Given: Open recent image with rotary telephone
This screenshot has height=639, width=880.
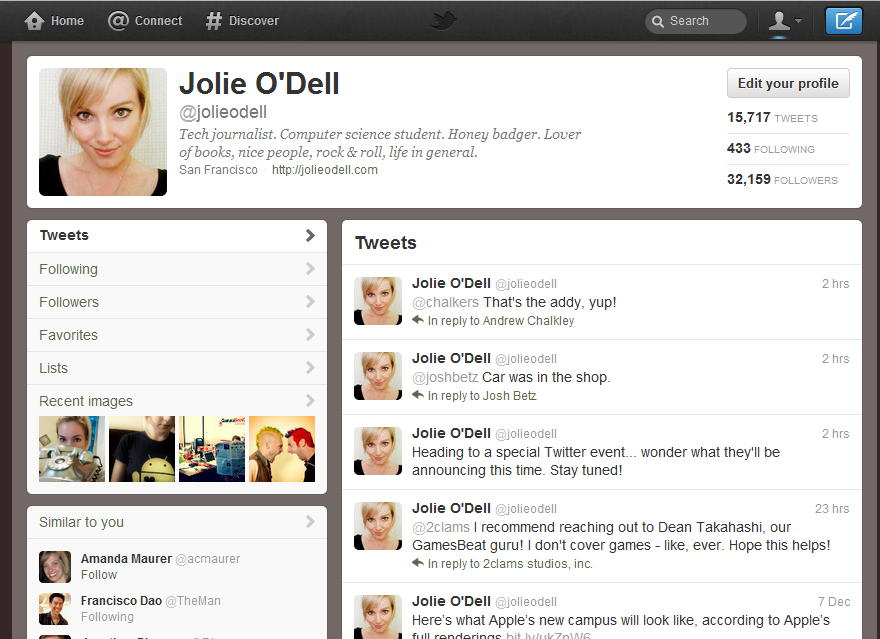Looking at the screenshot, I should [72, 449].
